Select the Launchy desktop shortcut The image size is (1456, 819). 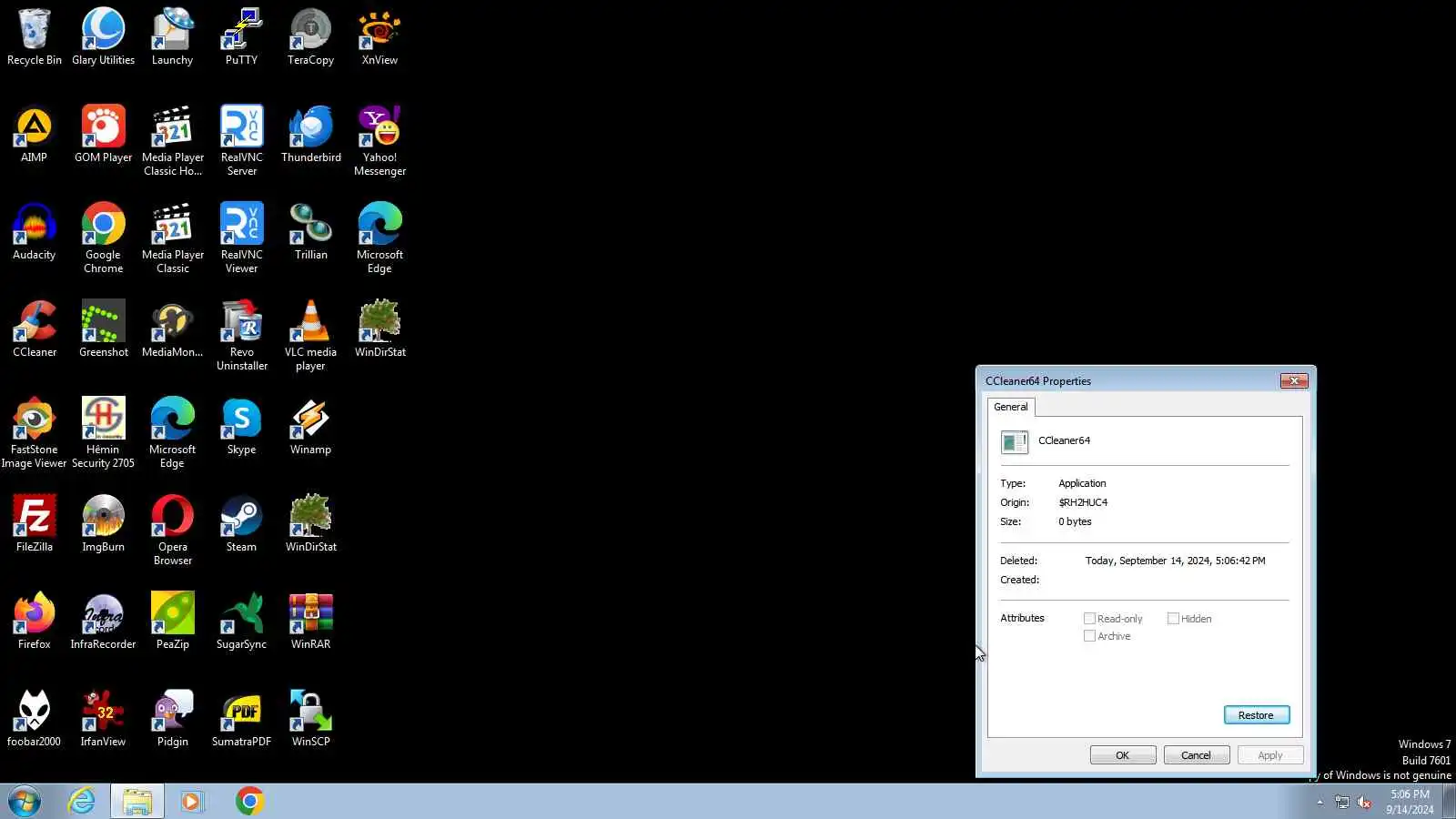click(172, 38)
